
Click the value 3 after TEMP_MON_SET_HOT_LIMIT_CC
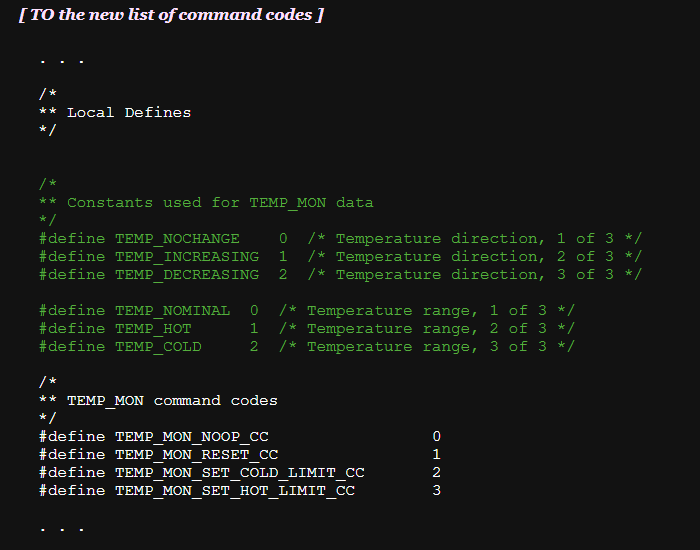point(436,491)
